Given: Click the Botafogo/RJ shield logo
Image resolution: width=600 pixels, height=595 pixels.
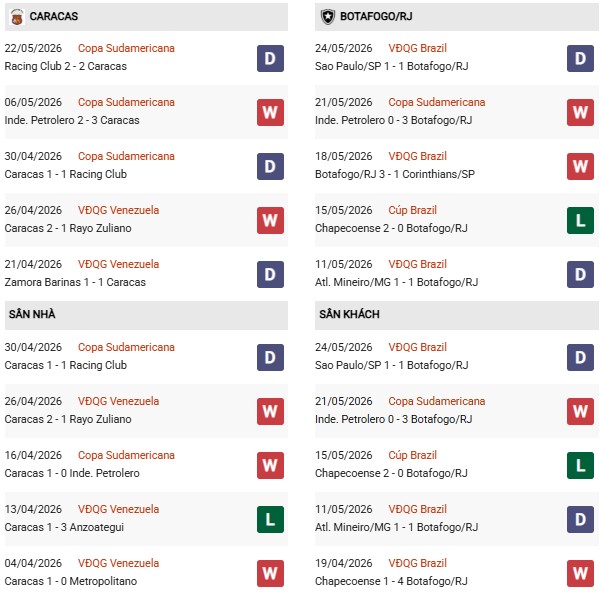Looking at the screenshot, I should 328,16.
